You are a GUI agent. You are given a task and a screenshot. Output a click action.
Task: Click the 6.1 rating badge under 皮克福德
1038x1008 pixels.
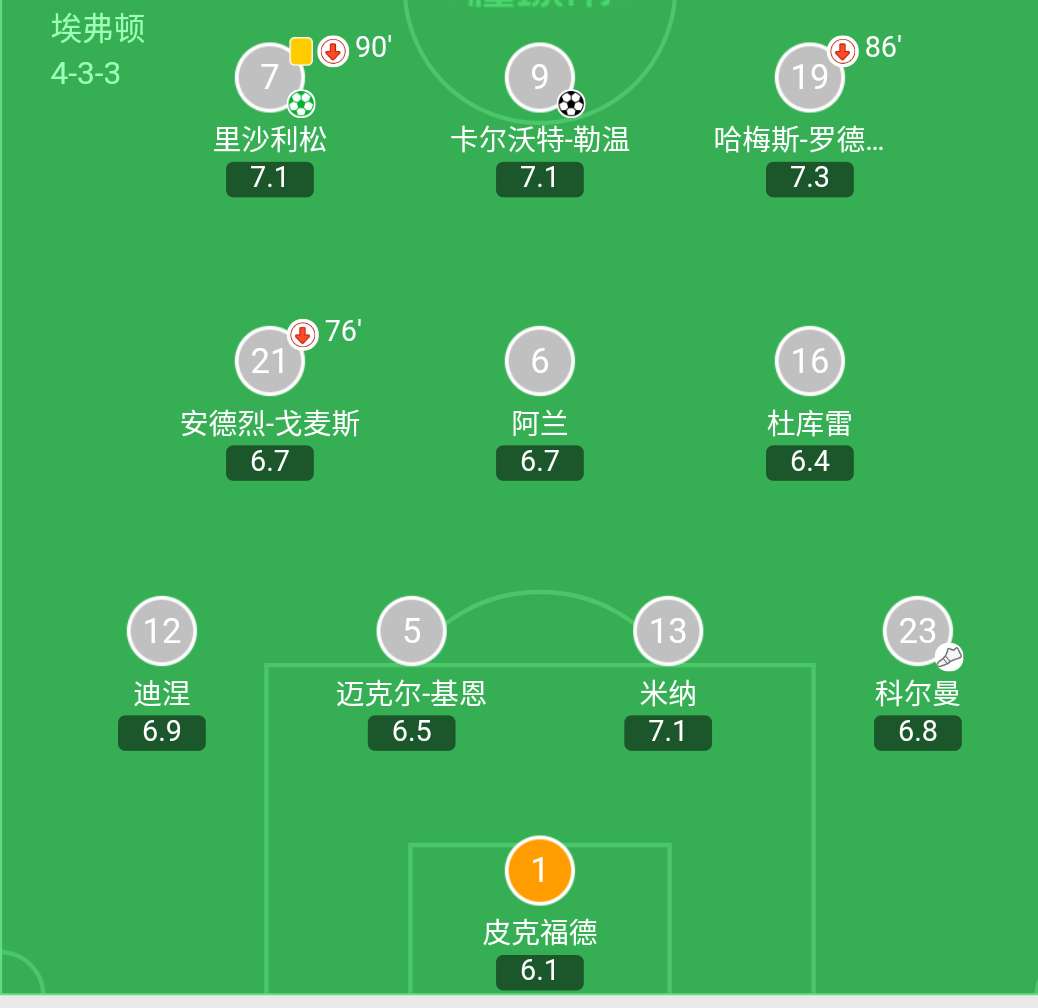click(x=540, y=972)
